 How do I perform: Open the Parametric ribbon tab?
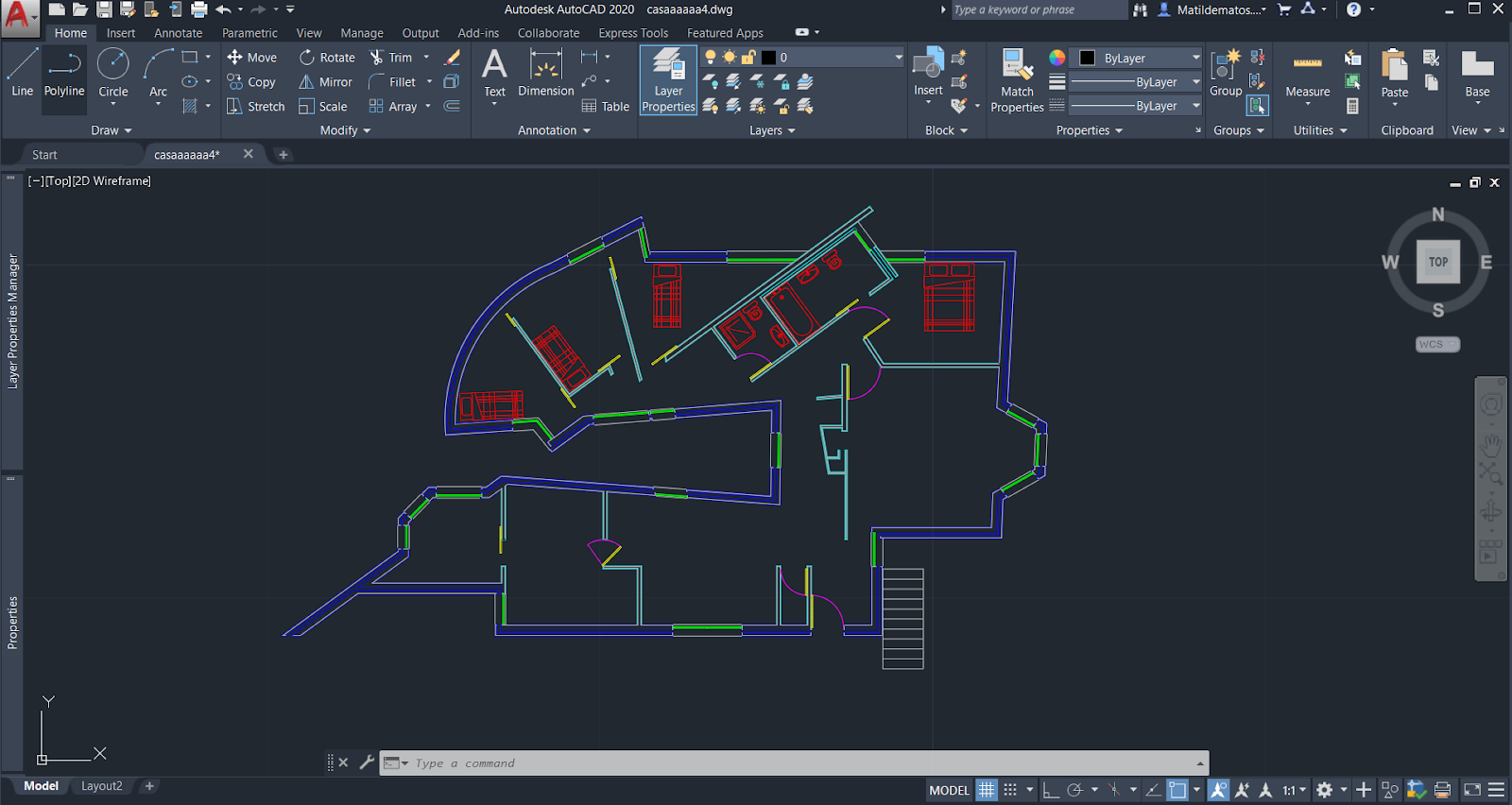249,33
